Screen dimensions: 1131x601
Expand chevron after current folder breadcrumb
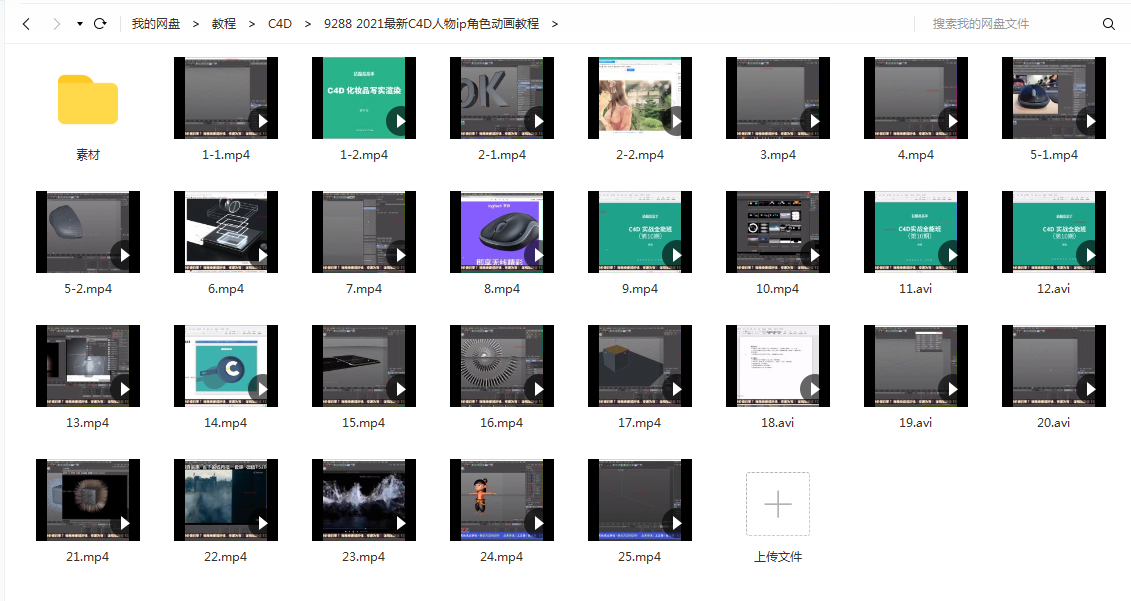point(555,23)
